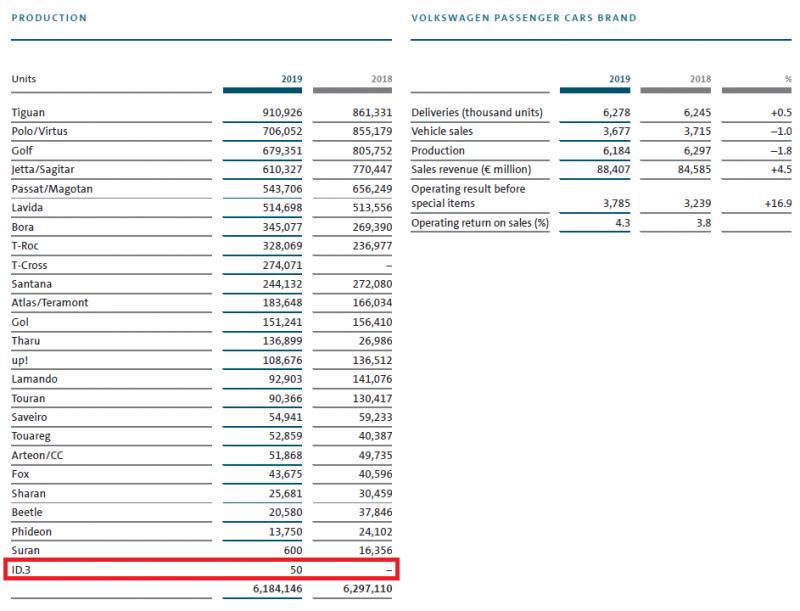Click the Lamando row label

[x=34, y=379]
